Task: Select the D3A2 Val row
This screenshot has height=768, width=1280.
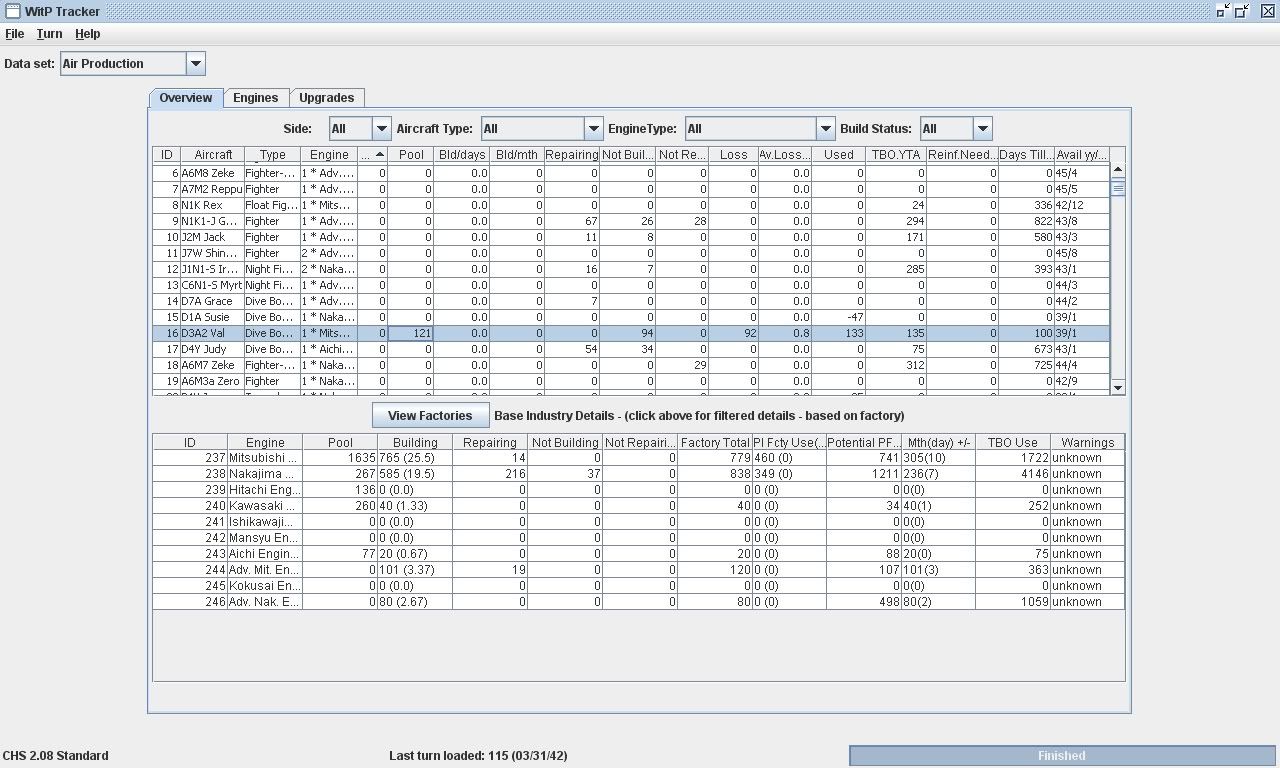Action: click(x=631, y=333)
